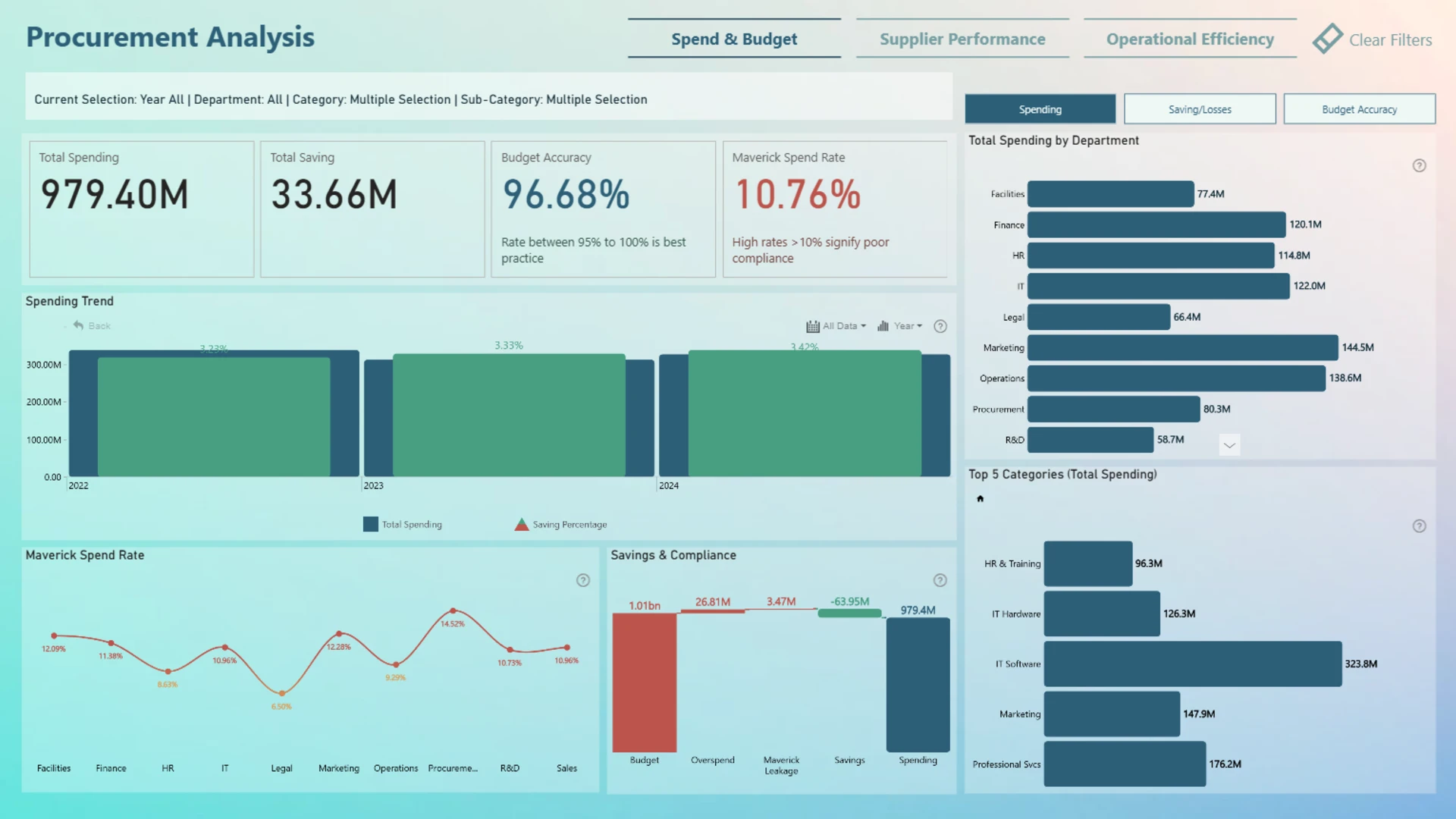The image size is (1456, 819).
Task: Open help for Spending Trend chart
Action: click(940, 326)
